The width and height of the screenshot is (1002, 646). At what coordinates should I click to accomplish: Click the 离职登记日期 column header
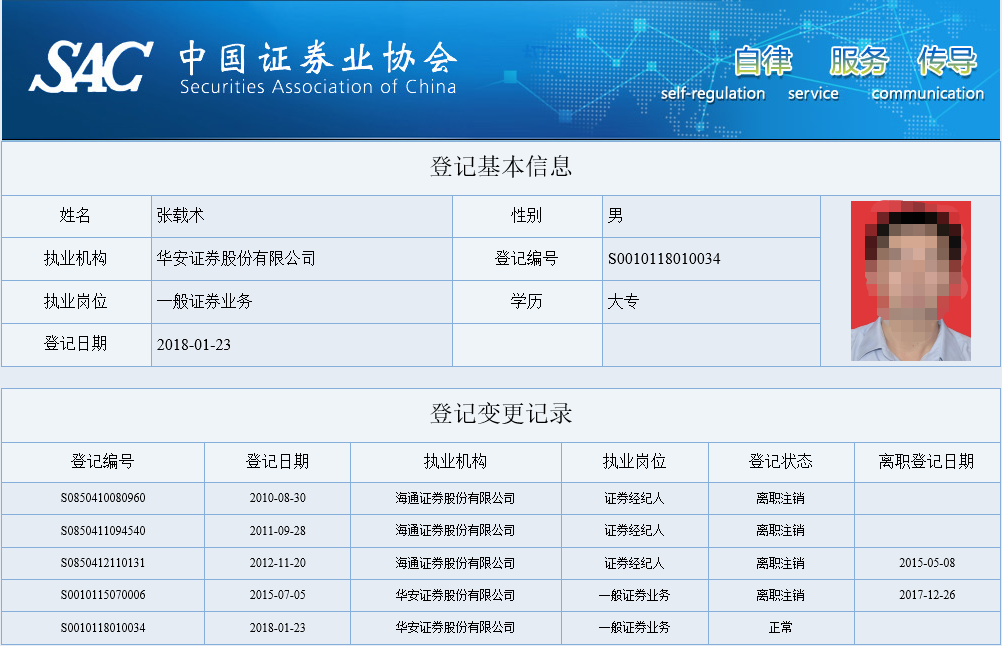tap(926, 461)
